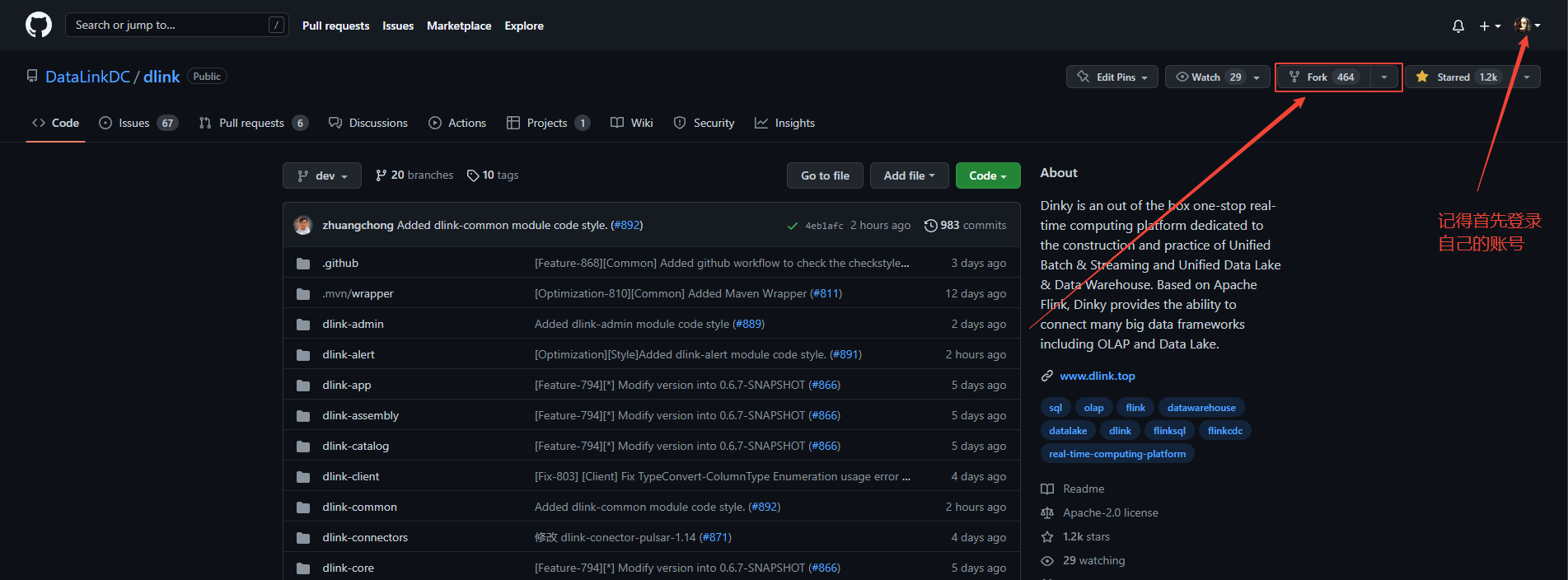
Task: Open the dlink-alert folder
Action: [349, 354]
